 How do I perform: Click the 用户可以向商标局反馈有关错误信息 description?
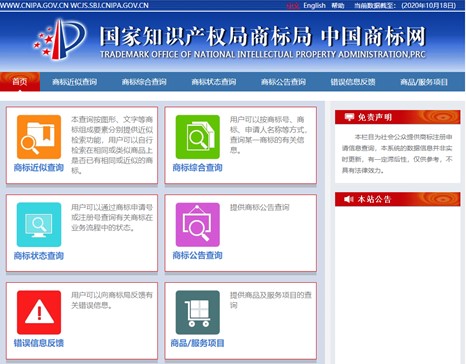pyautogui.click(x=112, y=300)
